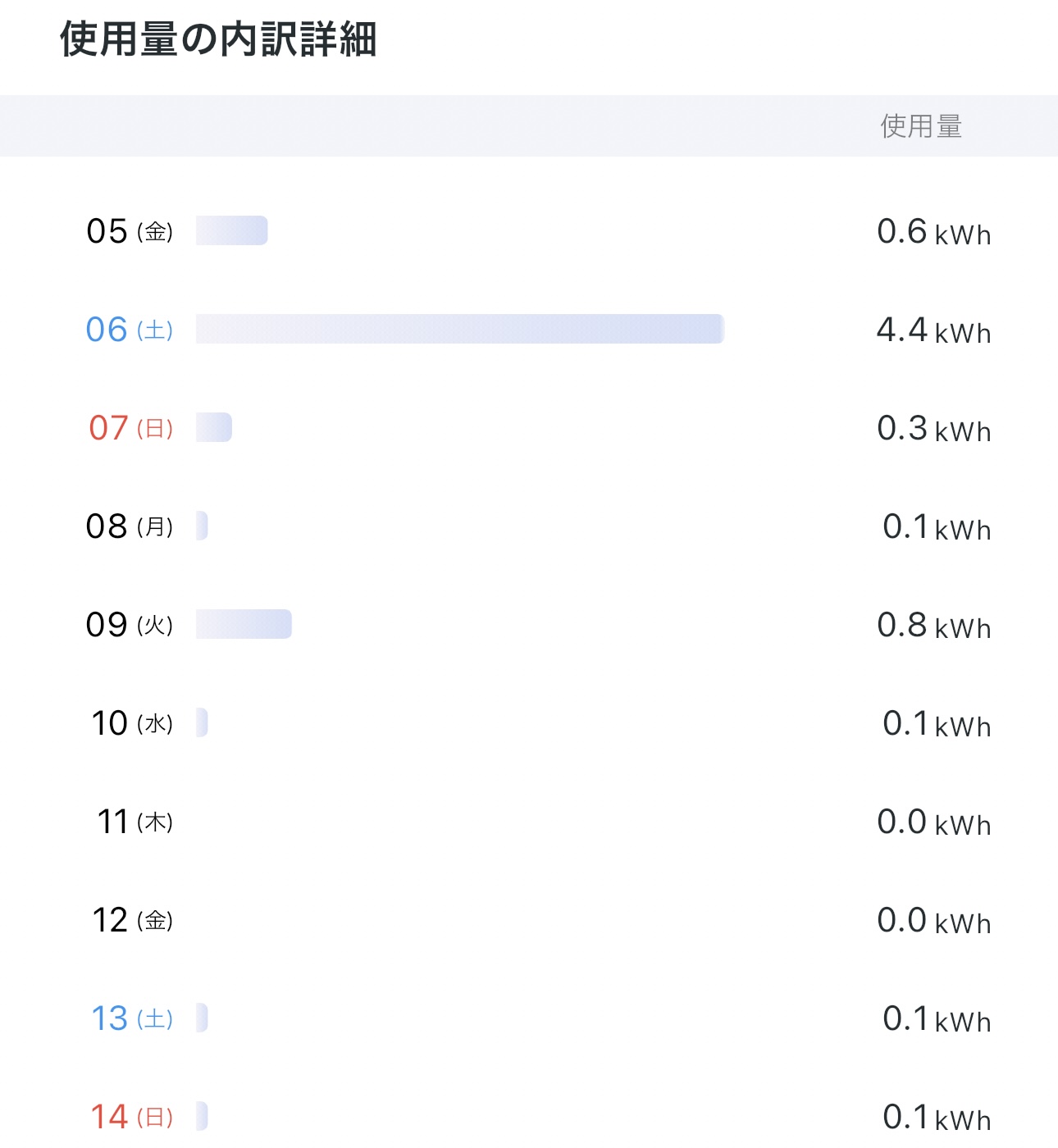Click 0.0 kWh value for 12 (金)
Viewport: 1058px width, 1148px height.
pyautogui.click(x=933, y=921)
